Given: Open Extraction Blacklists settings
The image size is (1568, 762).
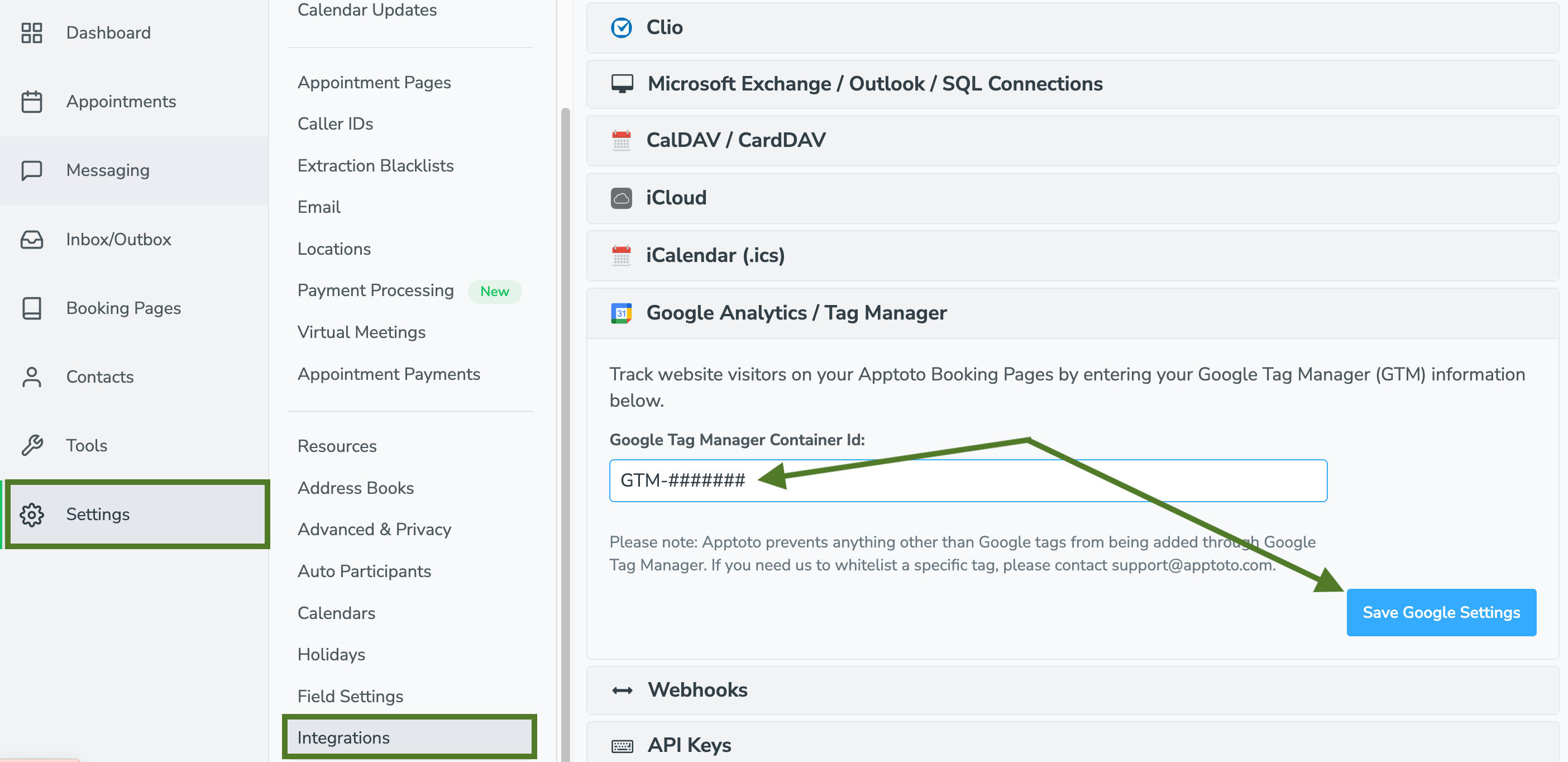Looking at the screenshot, I should click(376, 166).
